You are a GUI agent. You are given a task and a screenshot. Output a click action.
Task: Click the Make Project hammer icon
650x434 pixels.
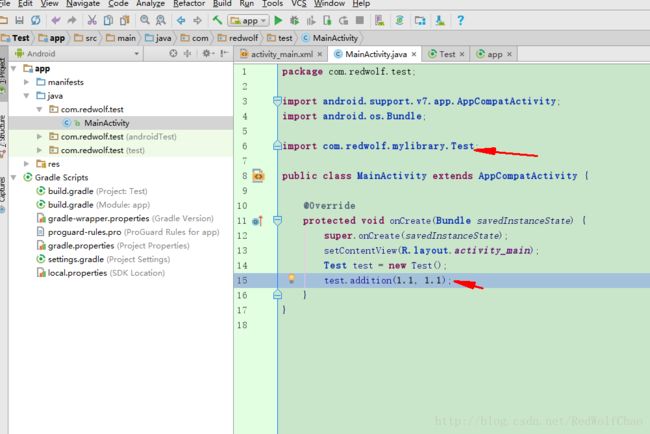(217, 20)
